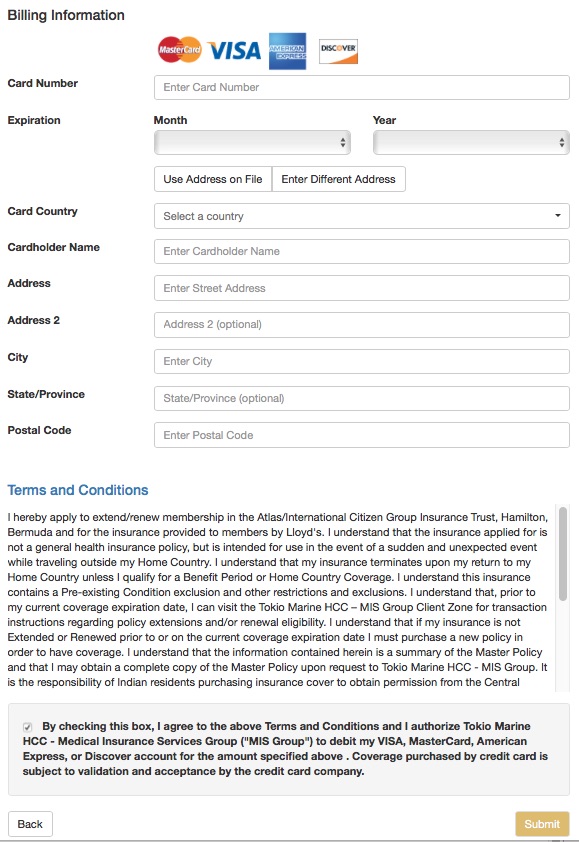Screen dimensions: 579x842
Task: Click the Address 2 optional field
Action: [361, 325]
